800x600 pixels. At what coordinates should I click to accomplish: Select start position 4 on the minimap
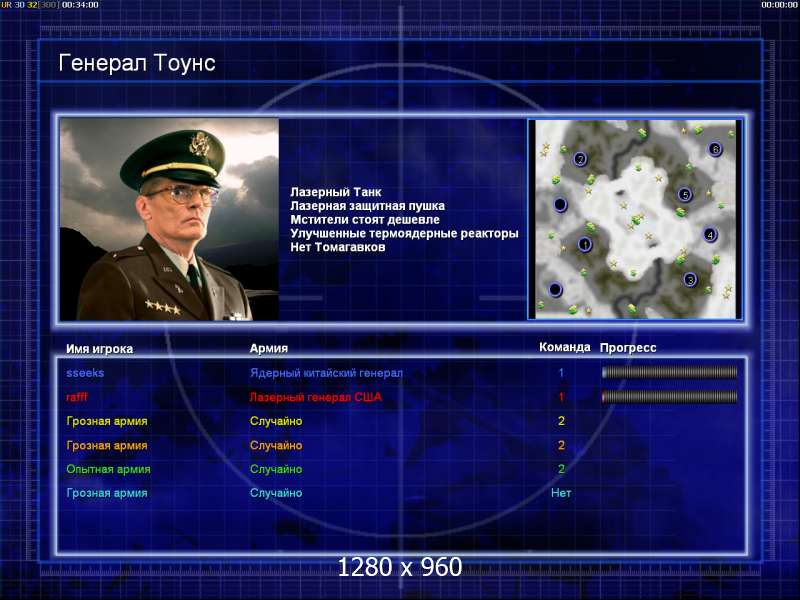click(710, 235)
